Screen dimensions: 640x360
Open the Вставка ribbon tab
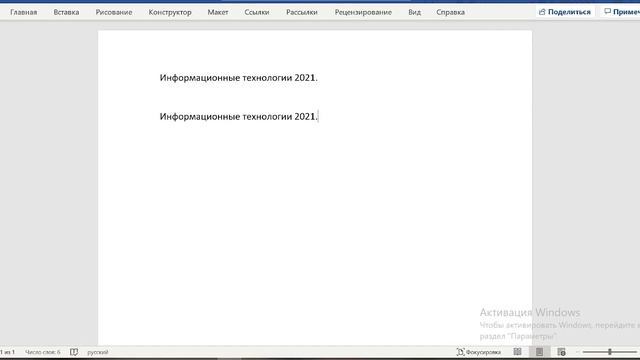coord(66,12)
